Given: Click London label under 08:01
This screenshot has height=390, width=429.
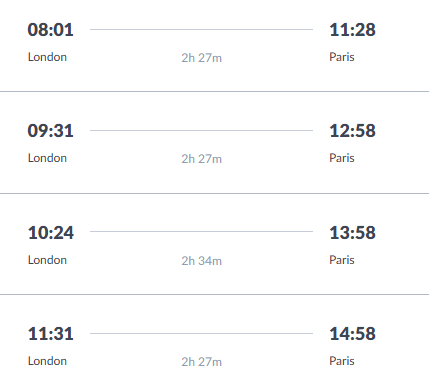Looking at the screenshot, I should pyautogui.click(x=47, y=57).
